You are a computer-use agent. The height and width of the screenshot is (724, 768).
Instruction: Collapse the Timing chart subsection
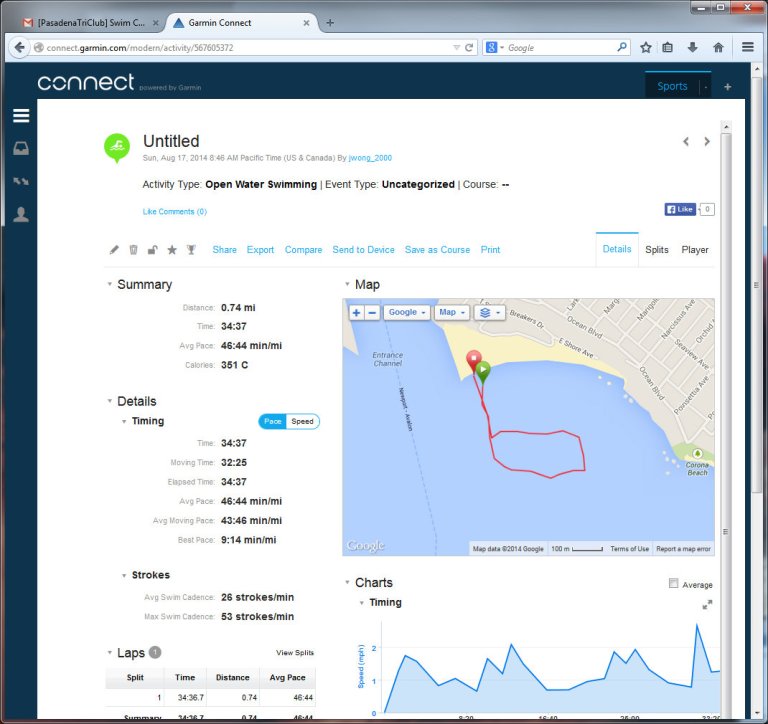(x=361, y=603)
